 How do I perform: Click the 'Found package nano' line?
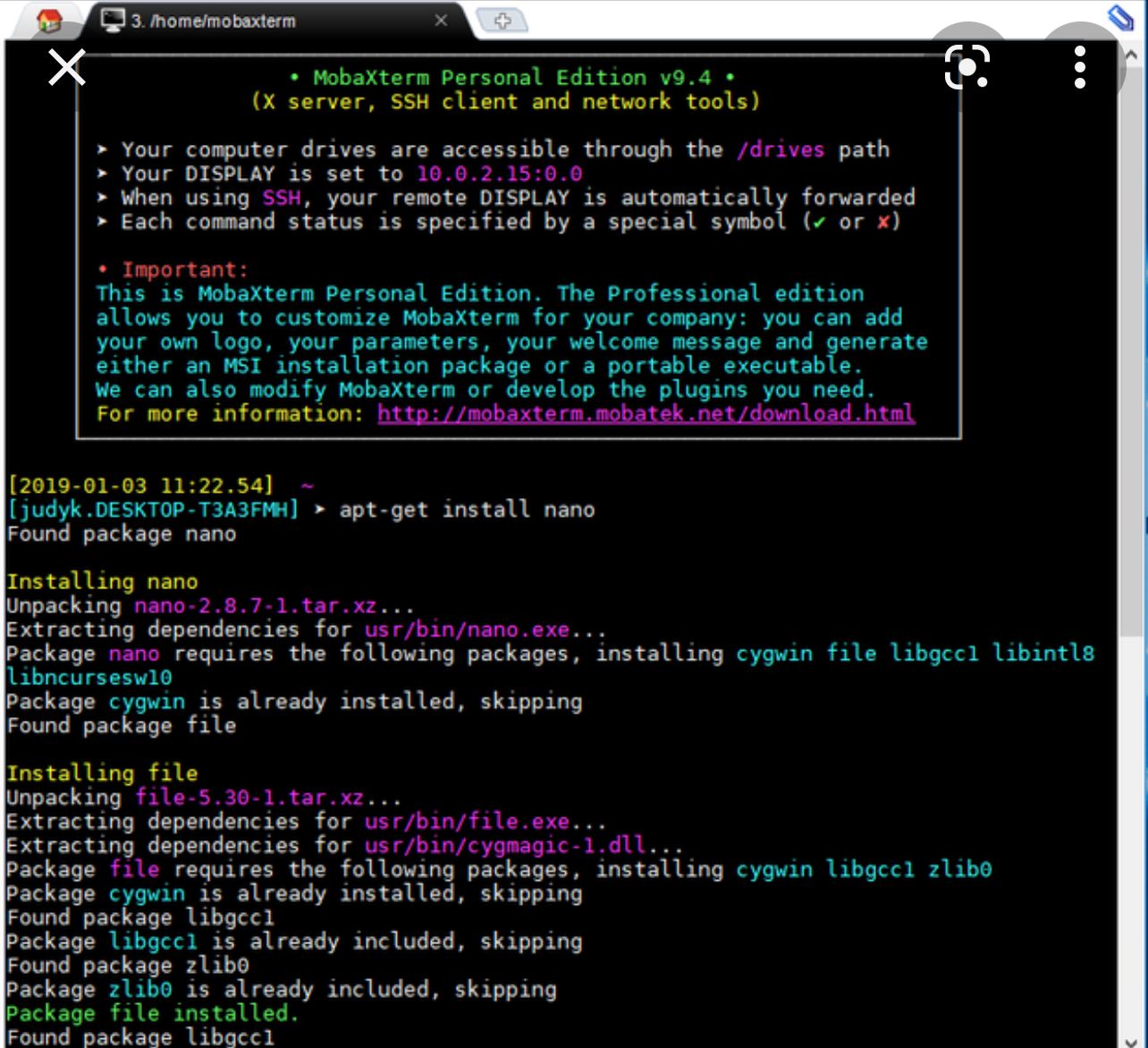coord(122,534)
